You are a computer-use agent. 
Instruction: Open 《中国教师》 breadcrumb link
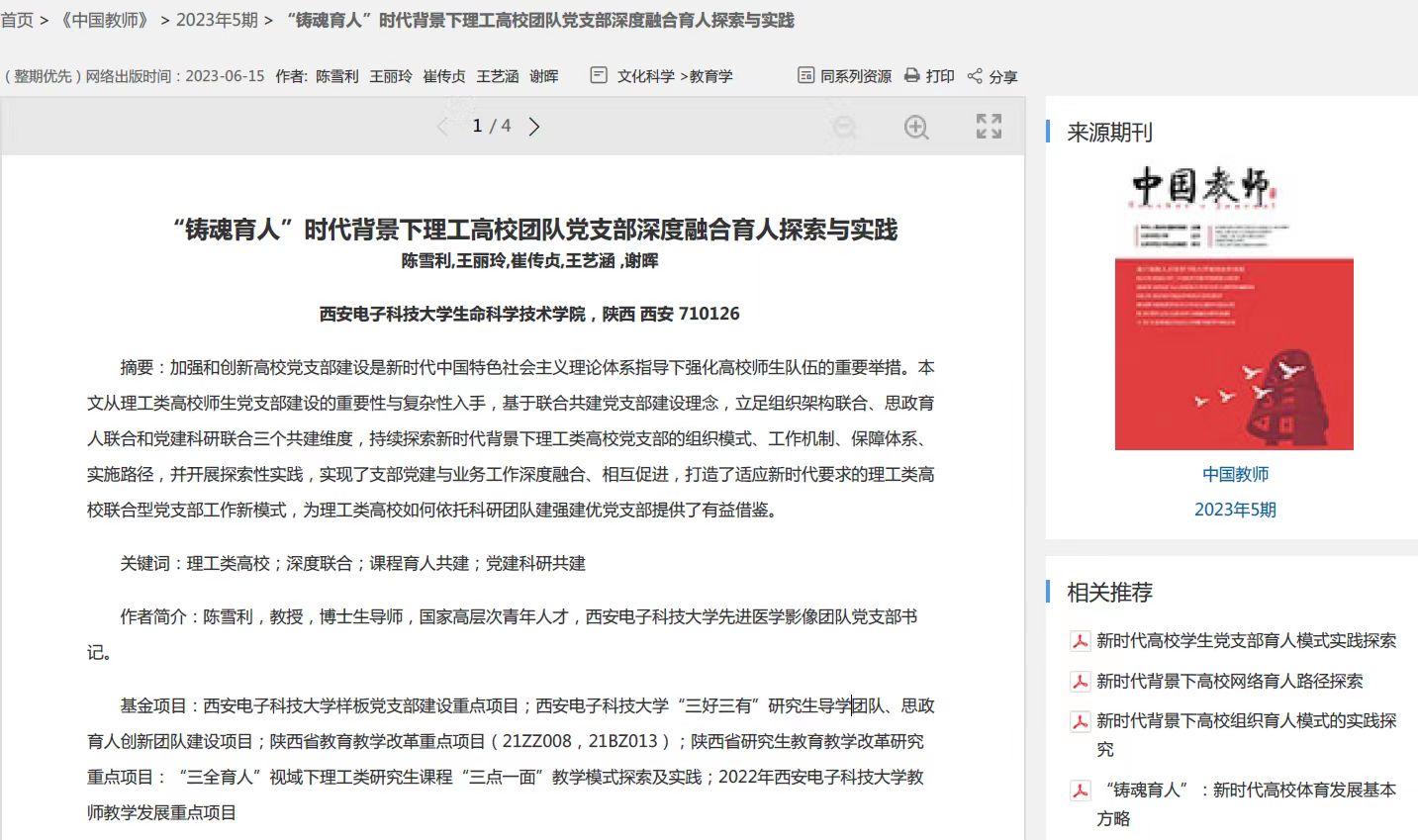click(x=104, y=20)
